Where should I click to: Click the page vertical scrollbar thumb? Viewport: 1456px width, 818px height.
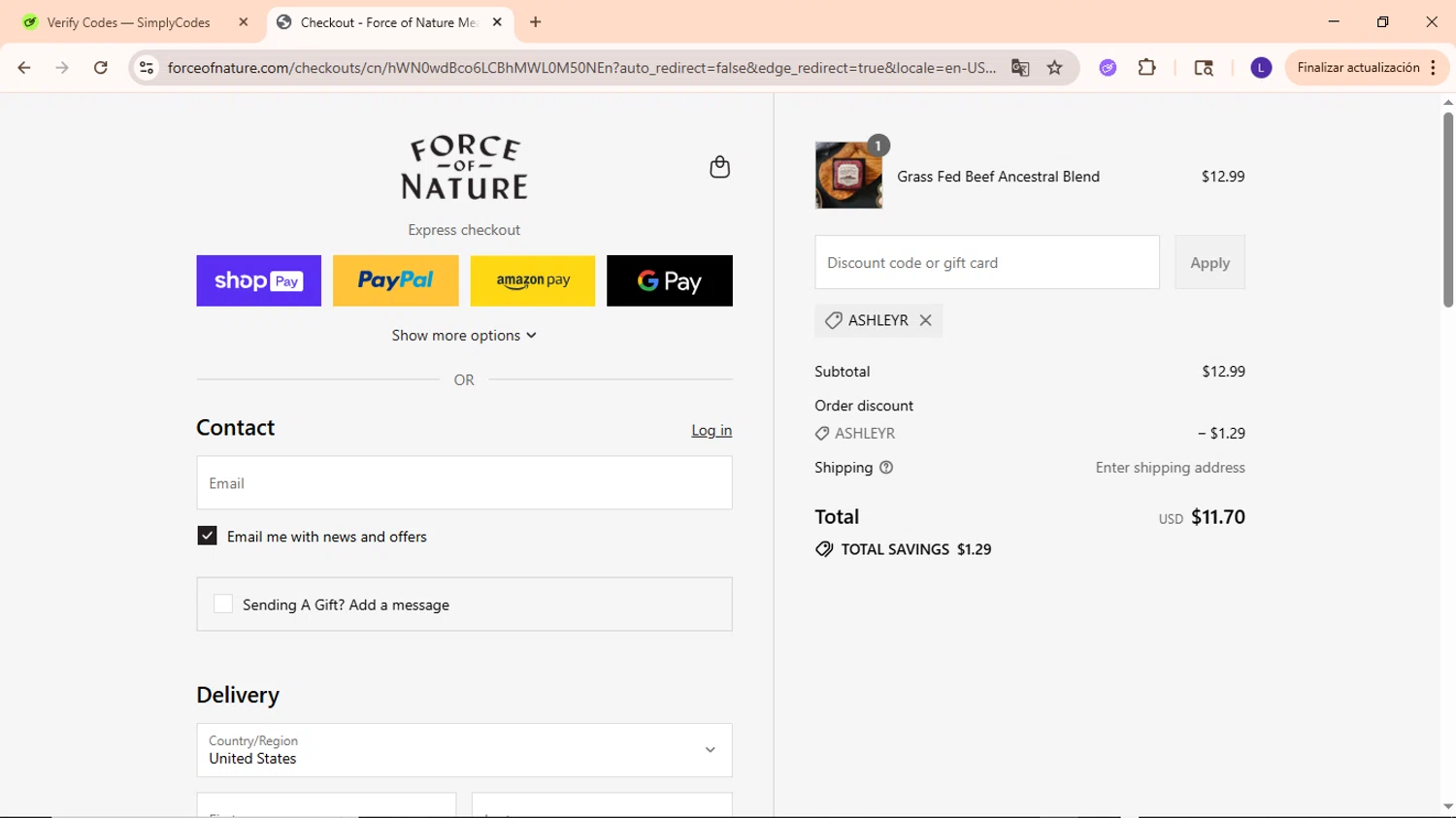pyautogui.click(x=1447, y=209)
